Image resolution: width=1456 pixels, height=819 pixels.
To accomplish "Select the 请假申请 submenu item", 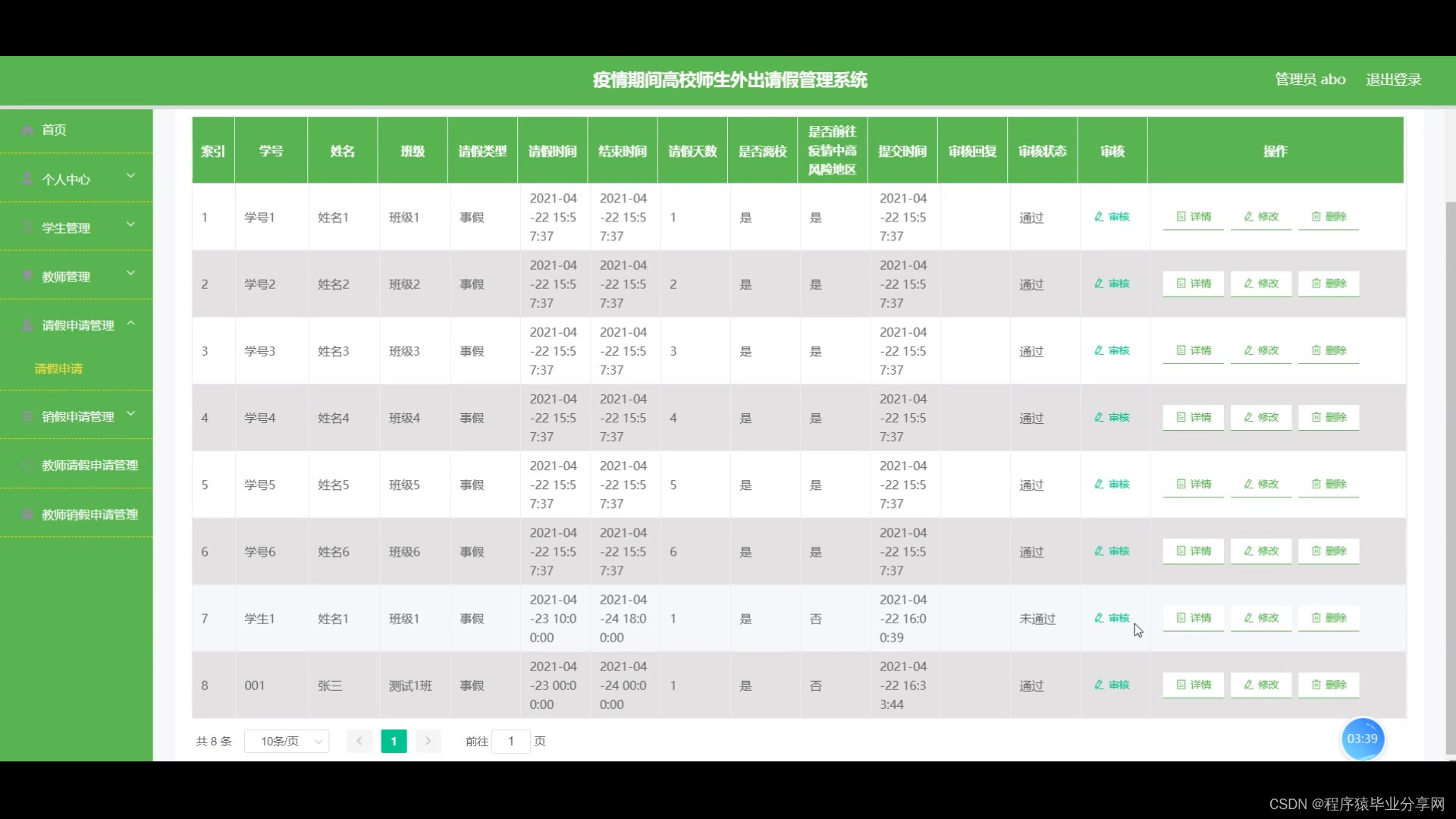I will point(58,369).
